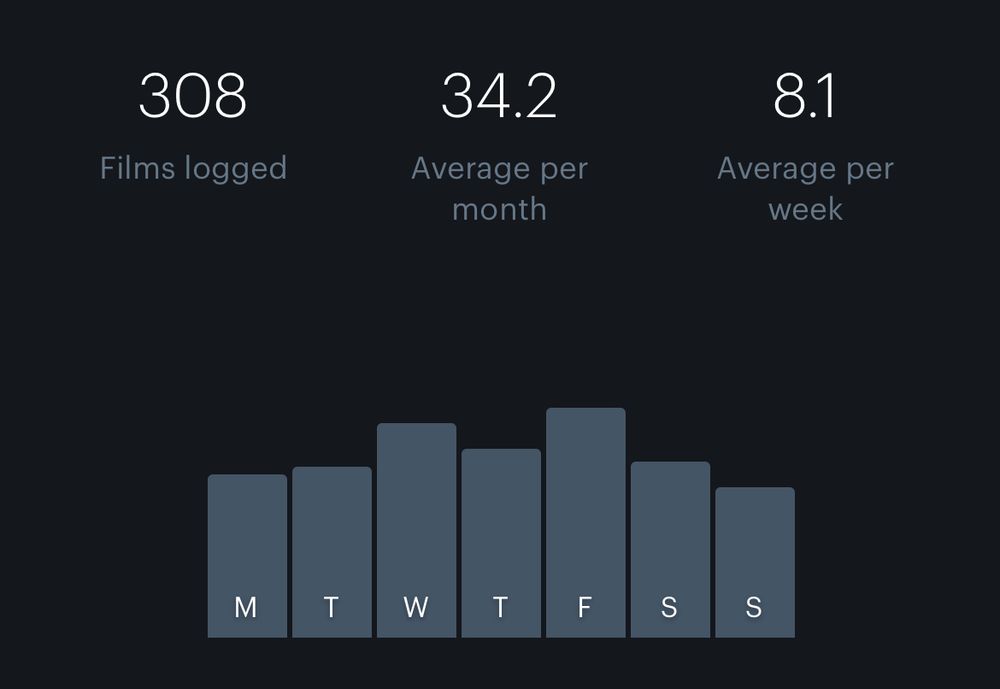This screenshot has height=689, width=1000.
Task: Tap the Average per week caption
Action: click(x=805, y=189)
